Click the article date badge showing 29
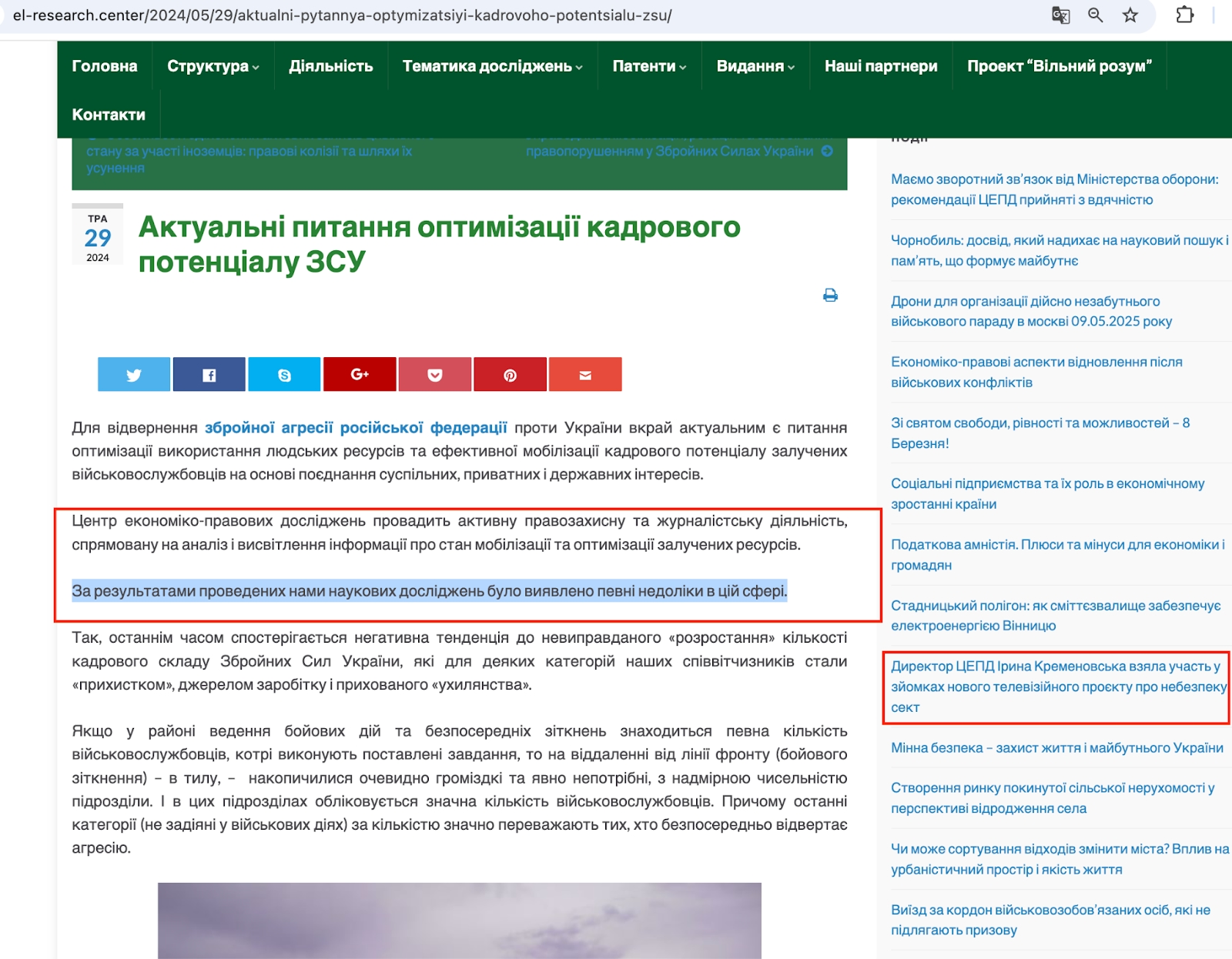The width and height of the screenshot is (1232, 959). [98, 235]
